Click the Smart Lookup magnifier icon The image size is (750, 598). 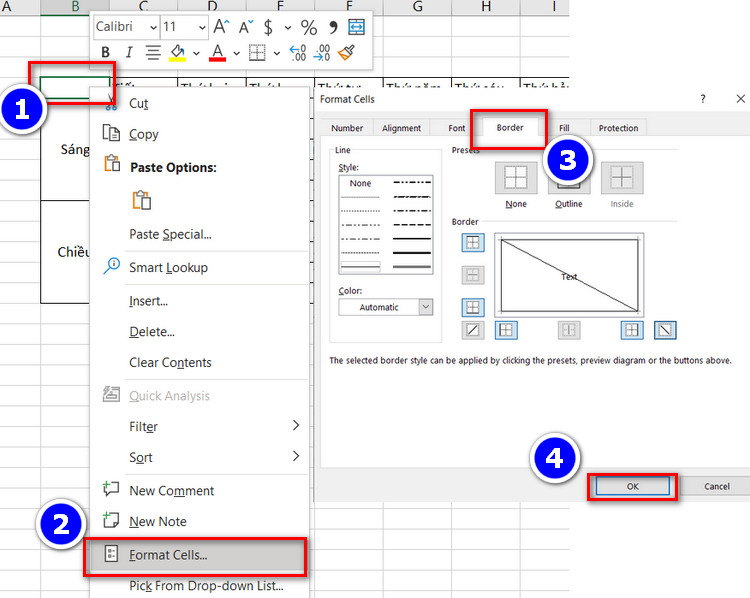click(x=112, y=266)
